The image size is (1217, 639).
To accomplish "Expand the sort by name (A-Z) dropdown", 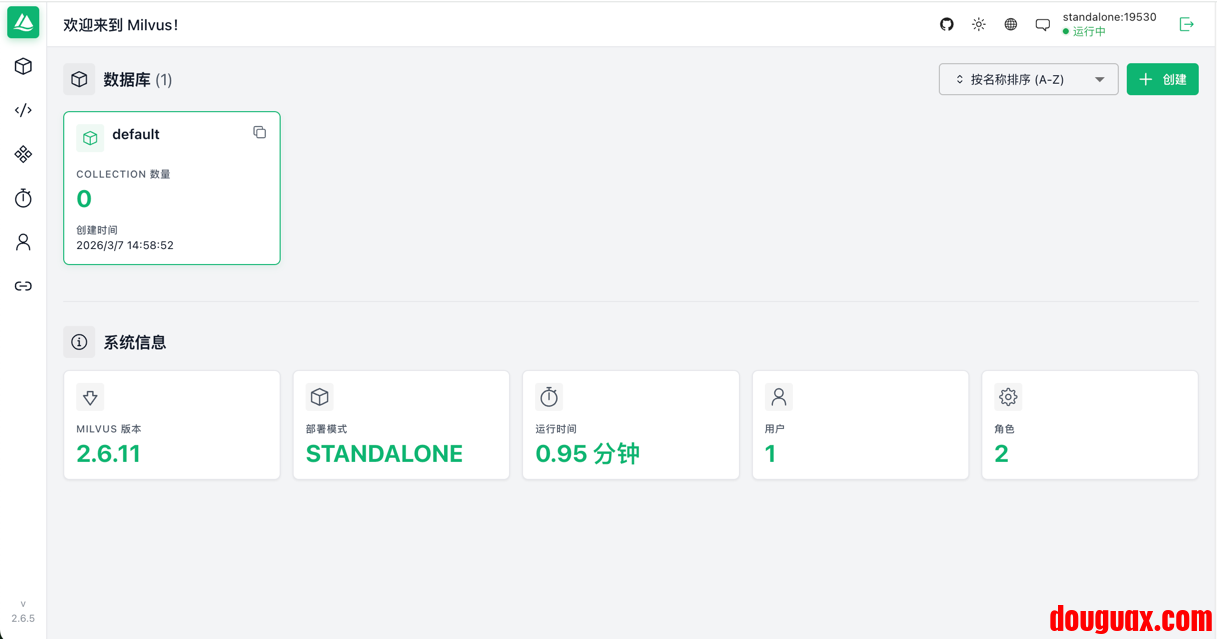I will [1017, 79].
